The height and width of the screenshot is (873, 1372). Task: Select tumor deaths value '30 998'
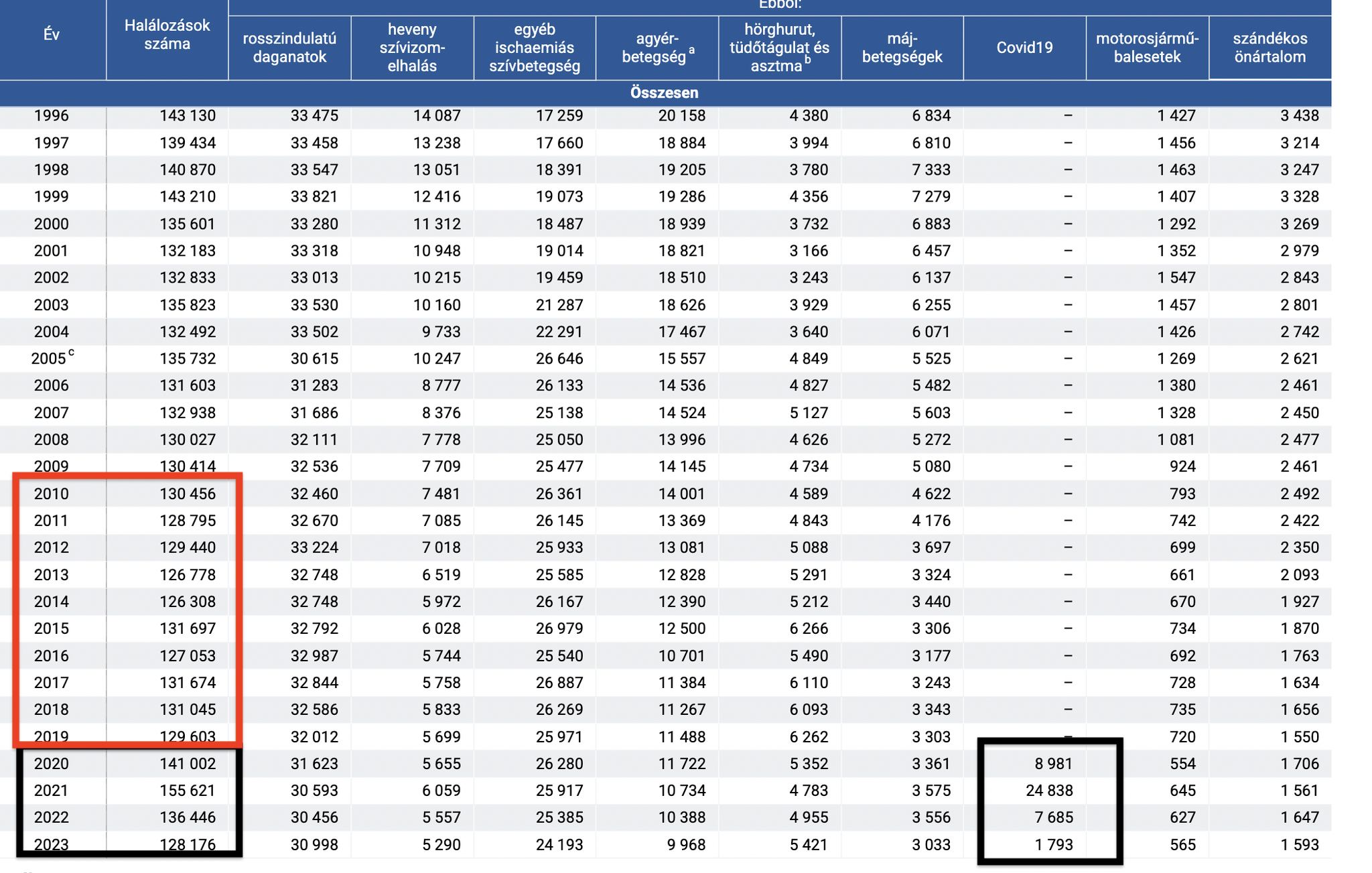[x=314, y=844]
